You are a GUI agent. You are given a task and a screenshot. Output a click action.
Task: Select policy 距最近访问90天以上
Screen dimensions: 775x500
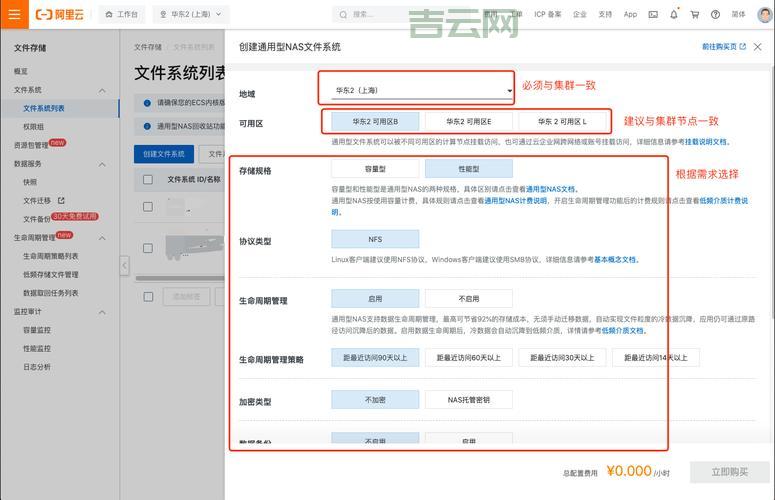pyautogui.click(x=375, y=358)
